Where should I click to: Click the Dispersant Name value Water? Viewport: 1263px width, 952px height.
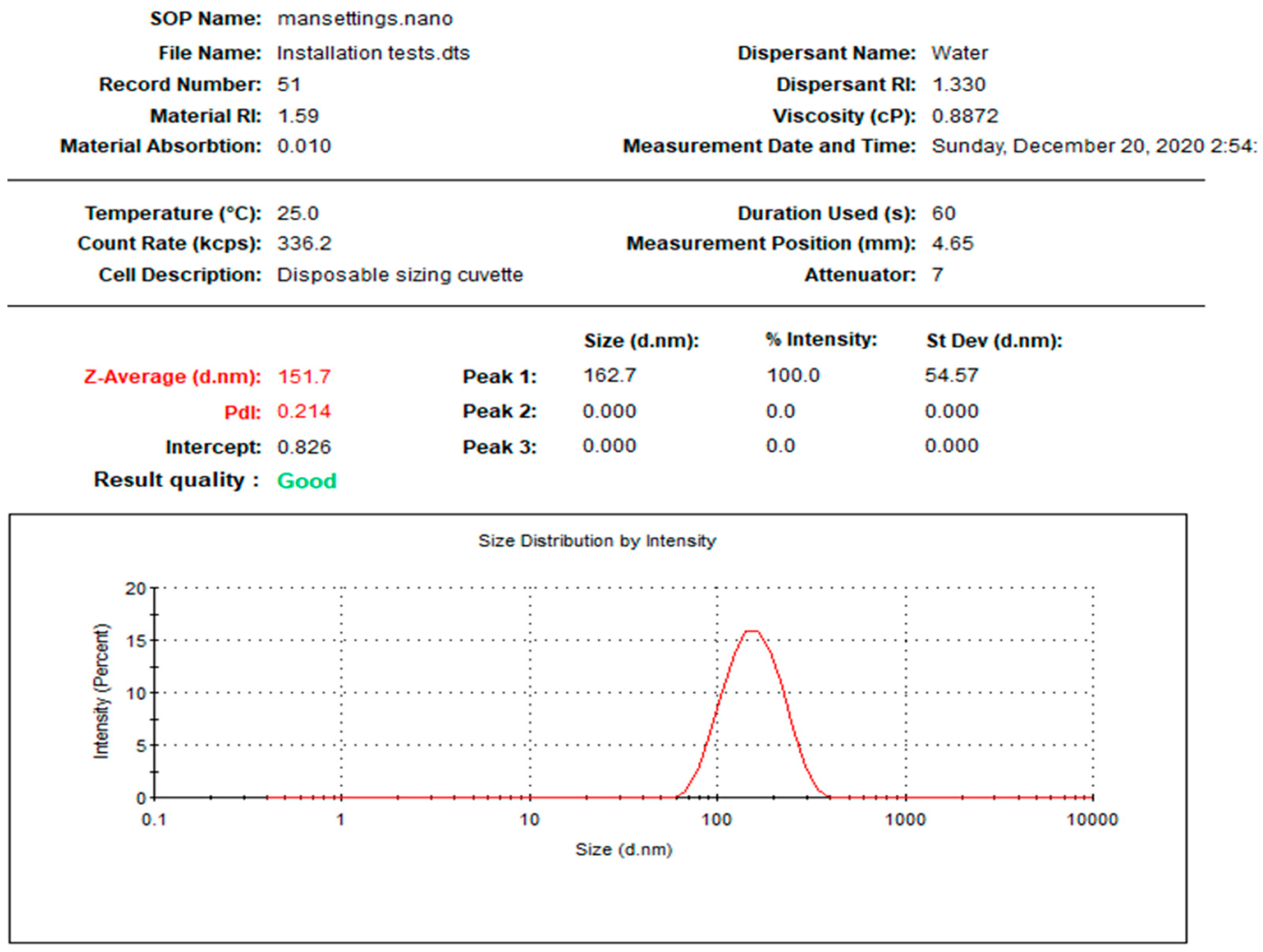point(959,53)
